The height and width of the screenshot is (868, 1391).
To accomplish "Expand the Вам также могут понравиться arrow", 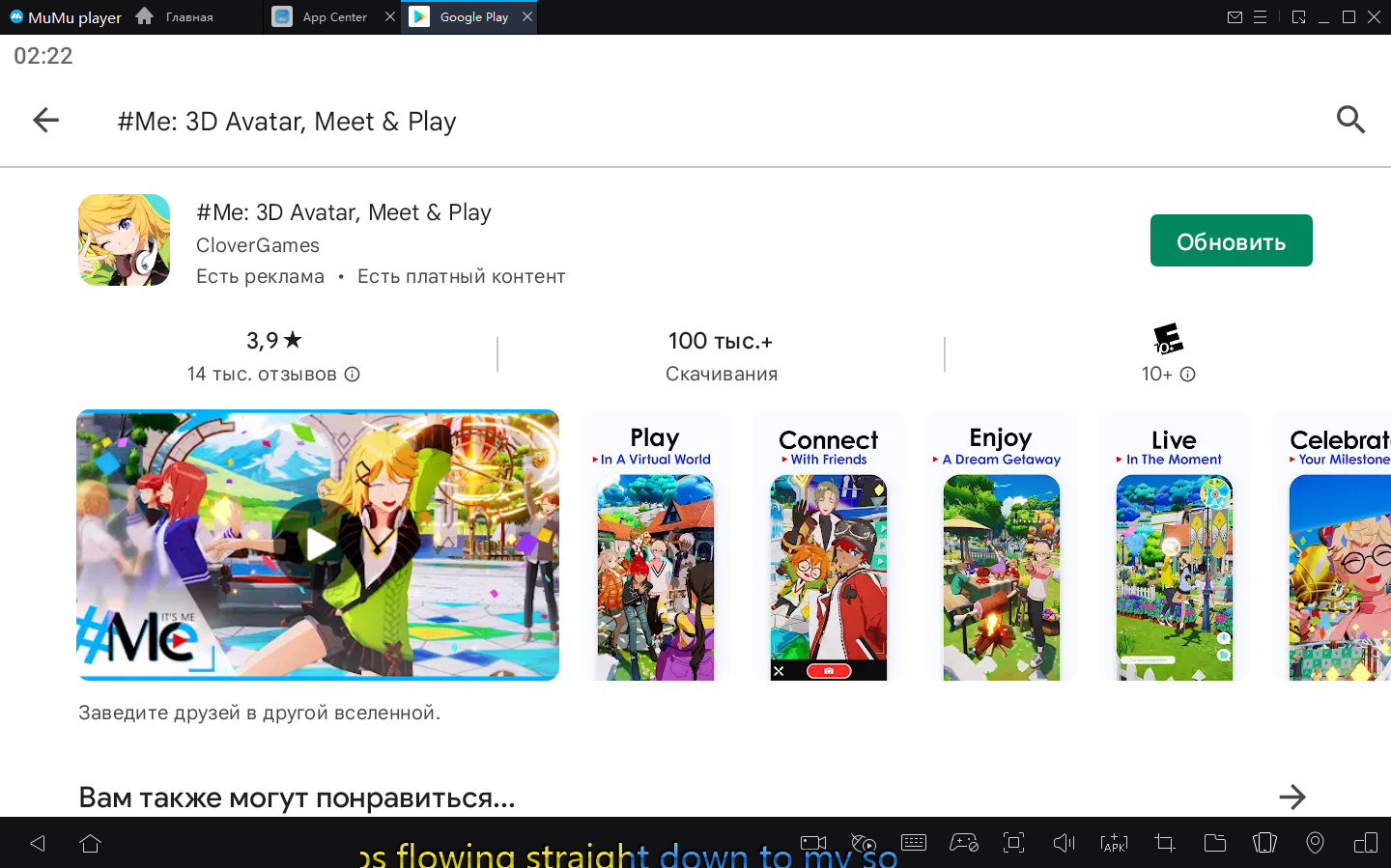I will [1292, 797].
